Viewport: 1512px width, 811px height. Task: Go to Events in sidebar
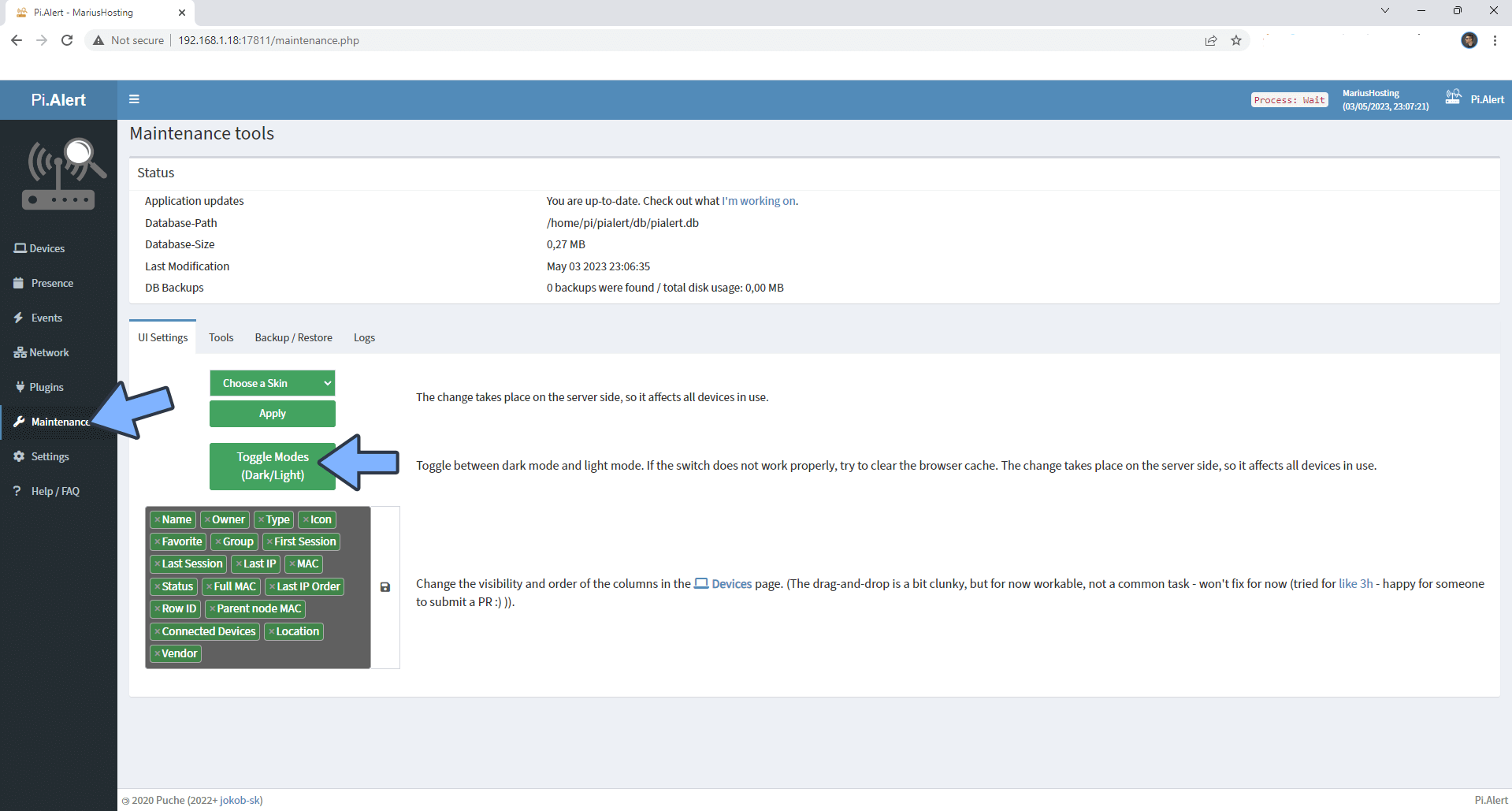coord(38,318)
